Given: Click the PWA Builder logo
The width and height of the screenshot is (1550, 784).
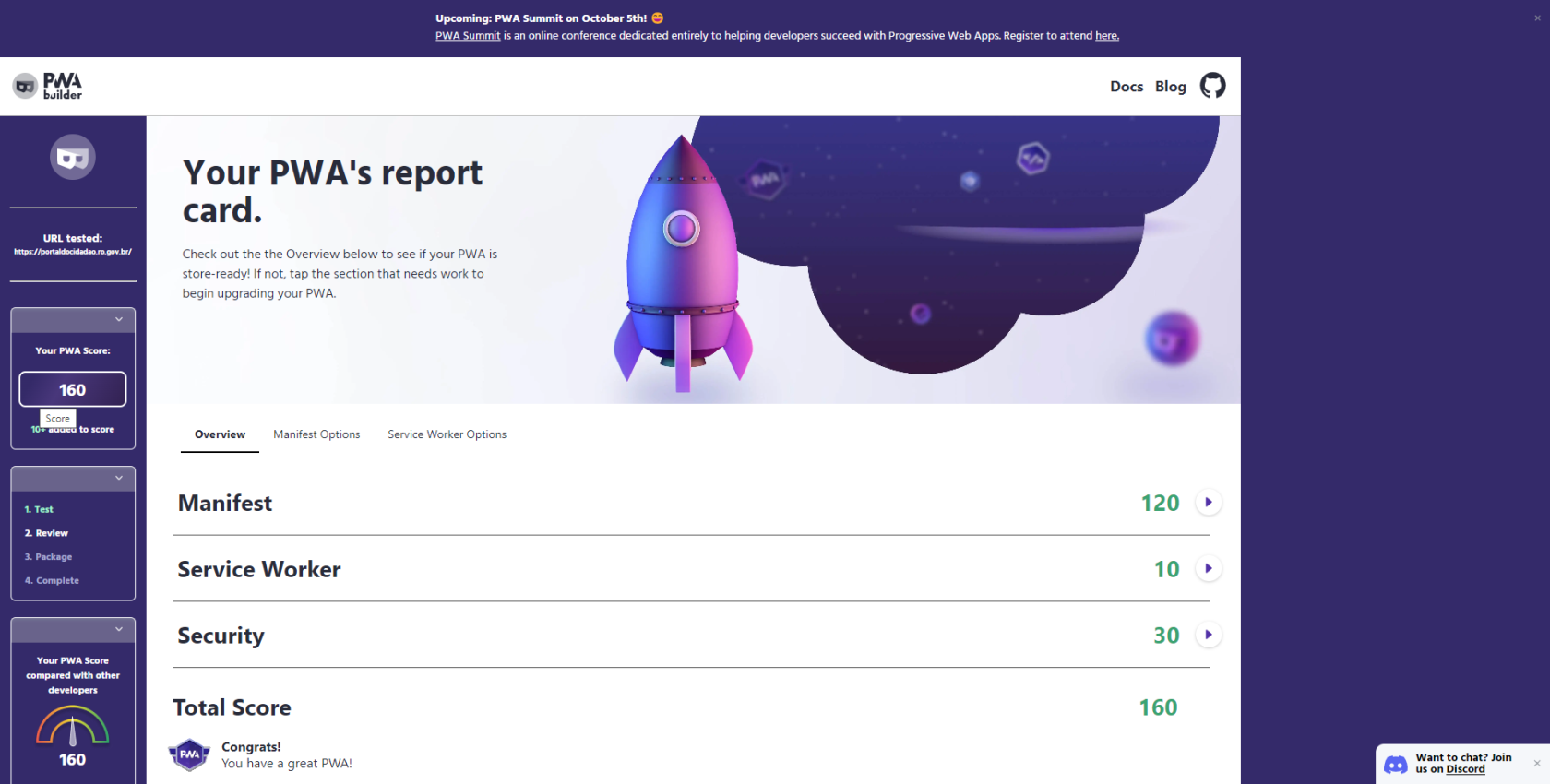Looking at the screenshot, I should 48,86.
